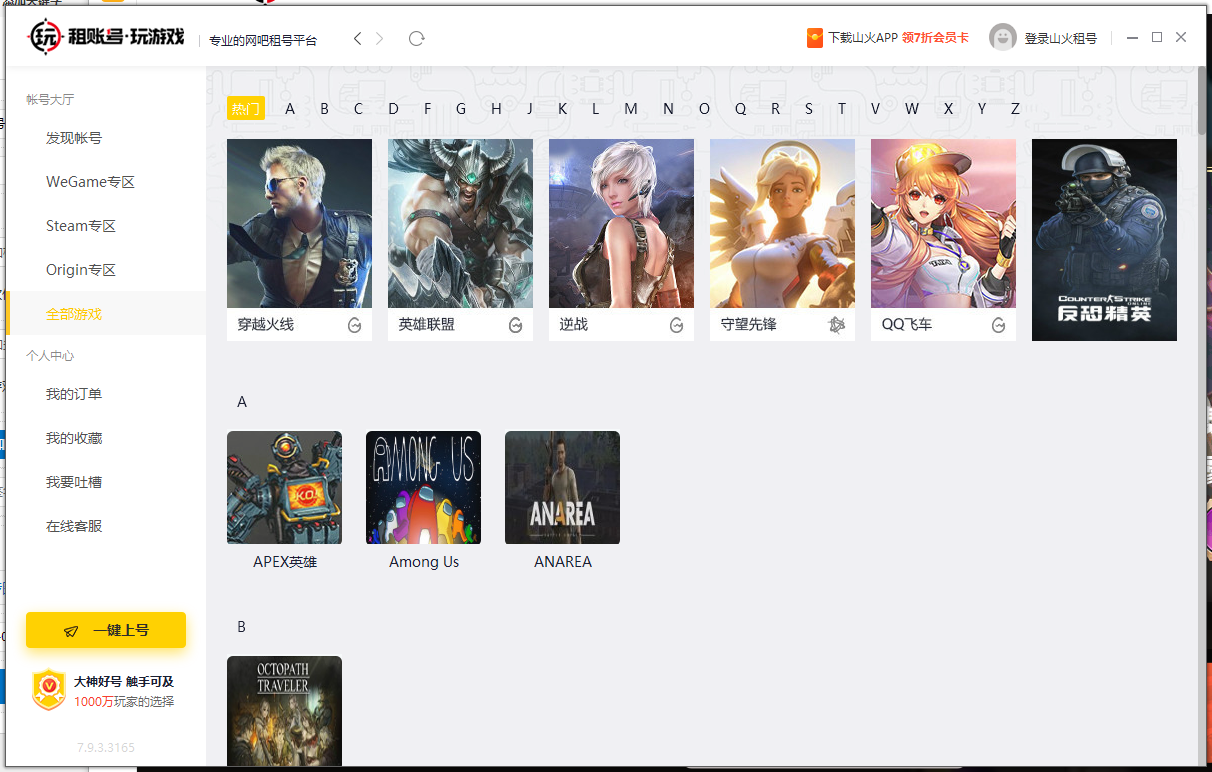Minimize the window

(x=1133, y=38)
